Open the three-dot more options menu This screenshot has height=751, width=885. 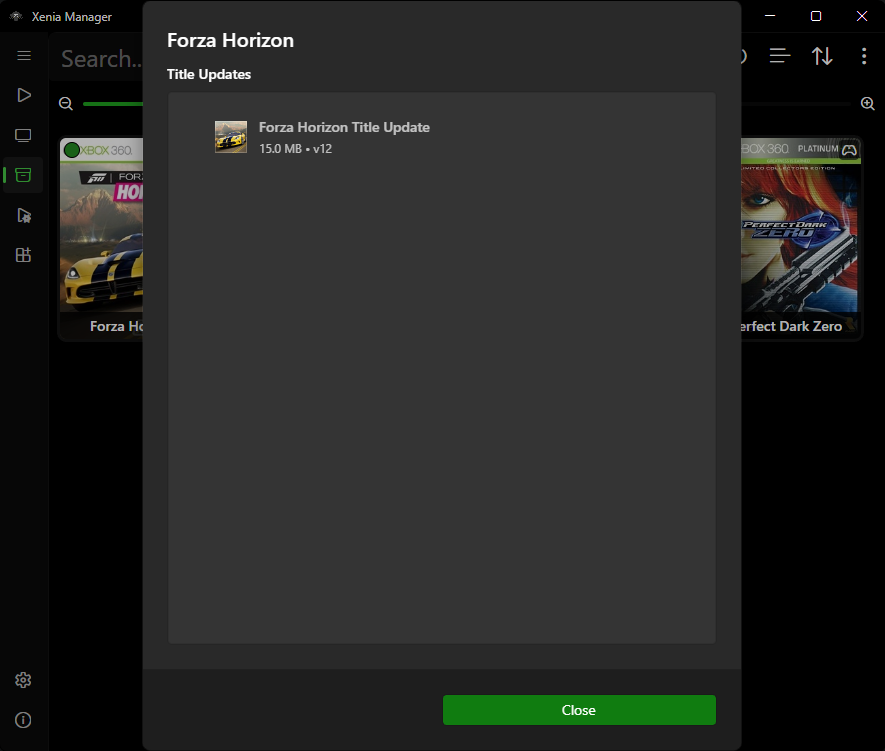click(x=864, y=56)
